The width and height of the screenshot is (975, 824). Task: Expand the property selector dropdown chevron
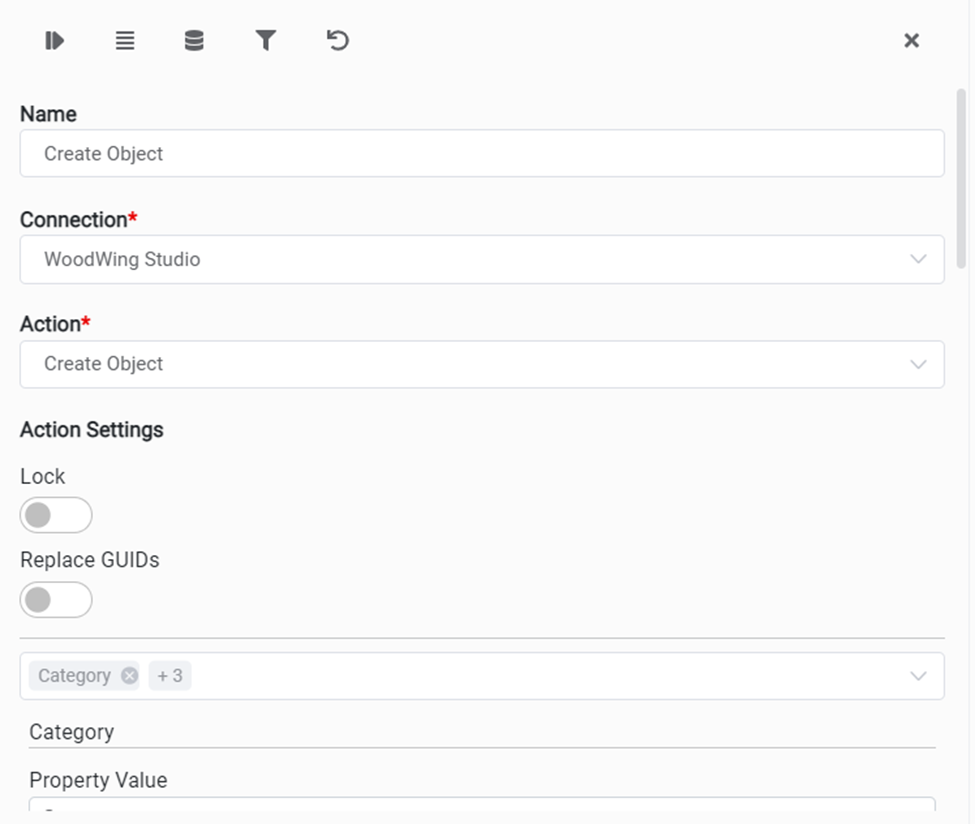(x=918, y=677)
